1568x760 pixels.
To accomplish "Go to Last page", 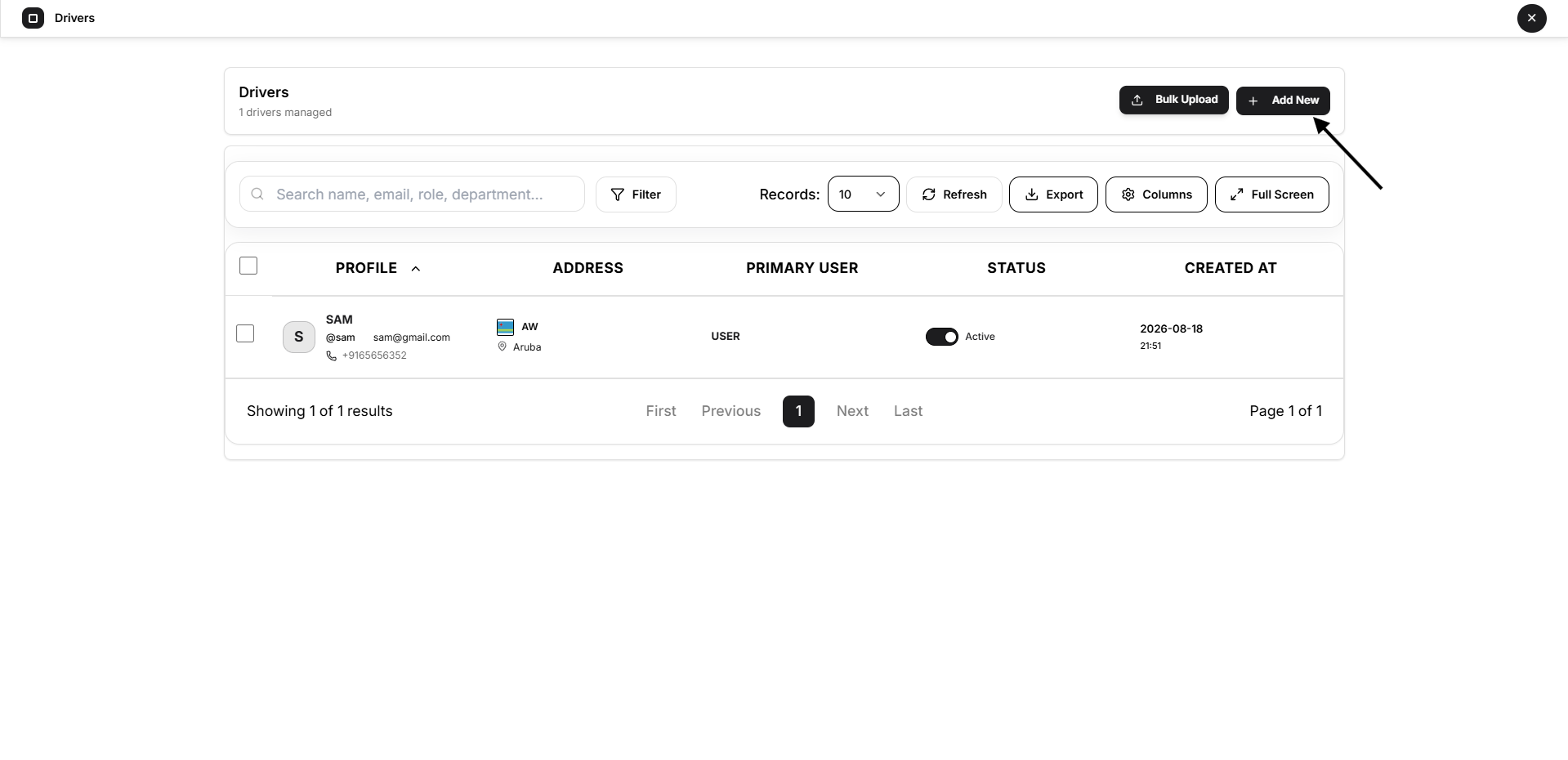I will click(908, 411).
